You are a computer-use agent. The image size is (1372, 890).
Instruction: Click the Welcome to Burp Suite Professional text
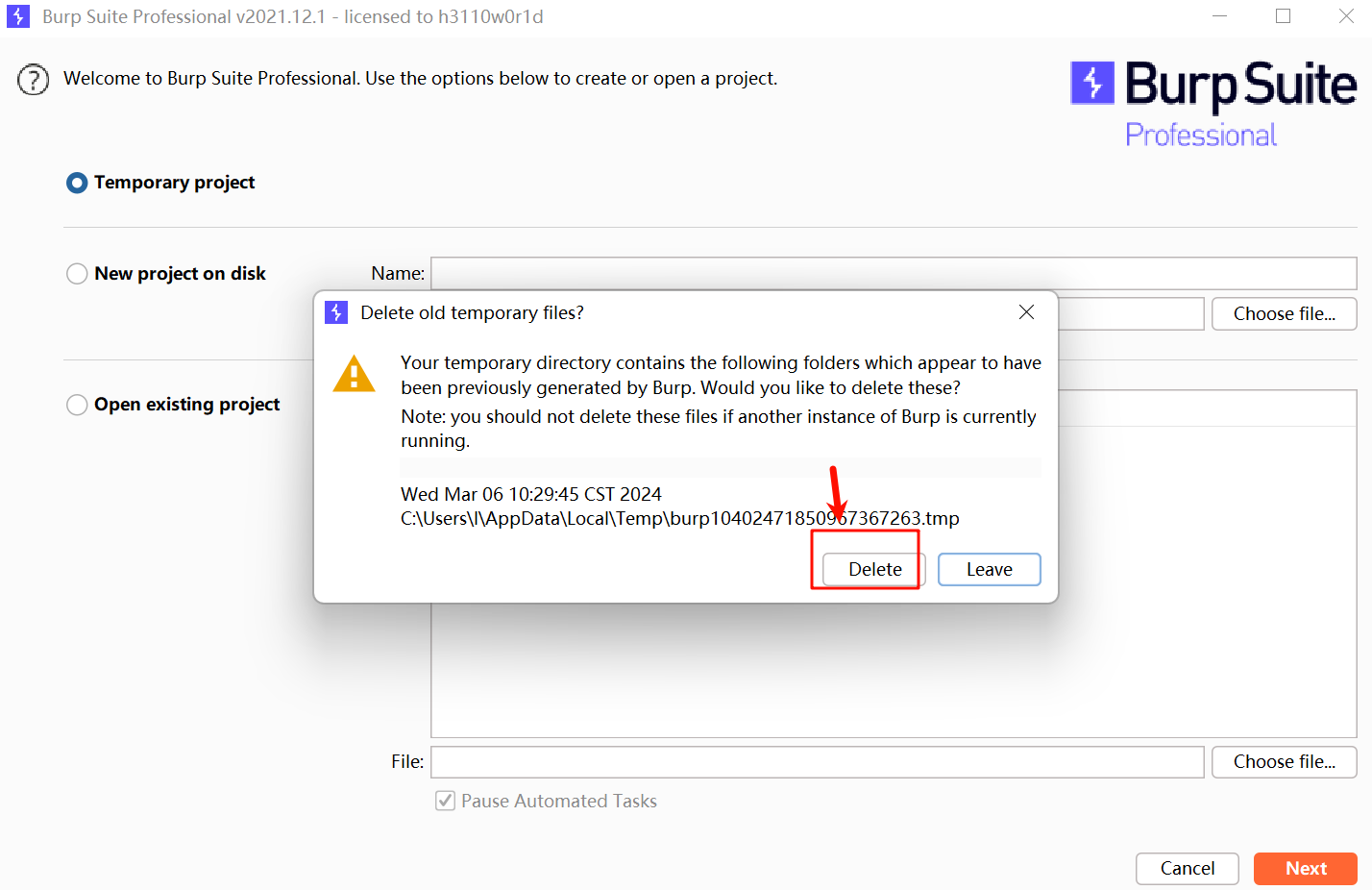tap(420, 79)
